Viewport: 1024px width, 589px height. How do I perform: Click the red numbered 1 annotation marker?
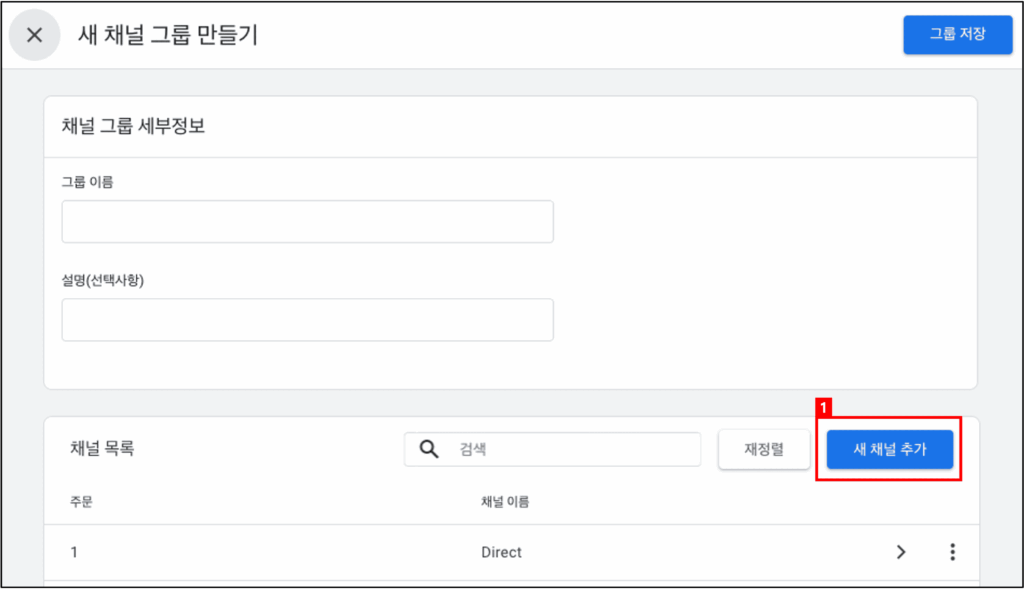824,408
